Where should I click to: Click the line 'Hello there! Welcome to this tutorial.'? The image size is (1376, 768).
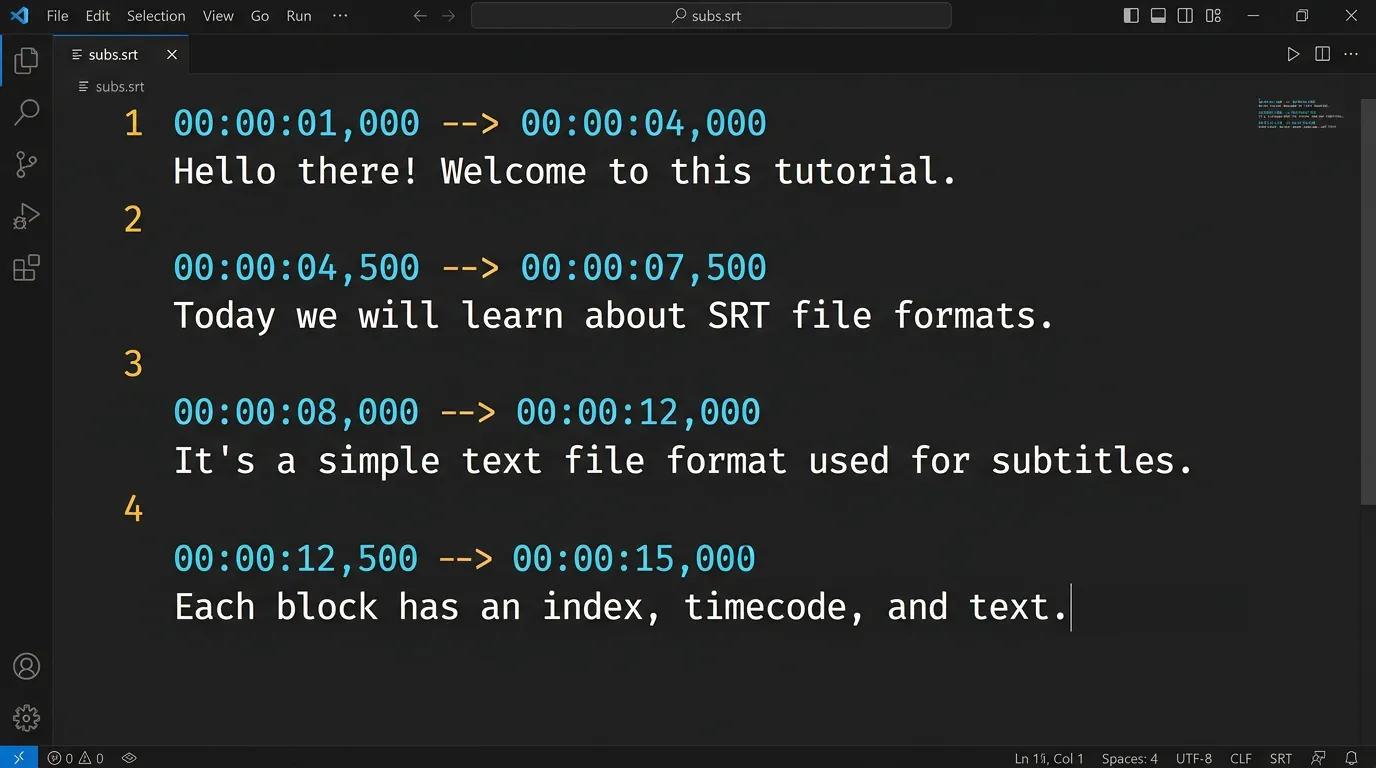(x=565, y=171)
